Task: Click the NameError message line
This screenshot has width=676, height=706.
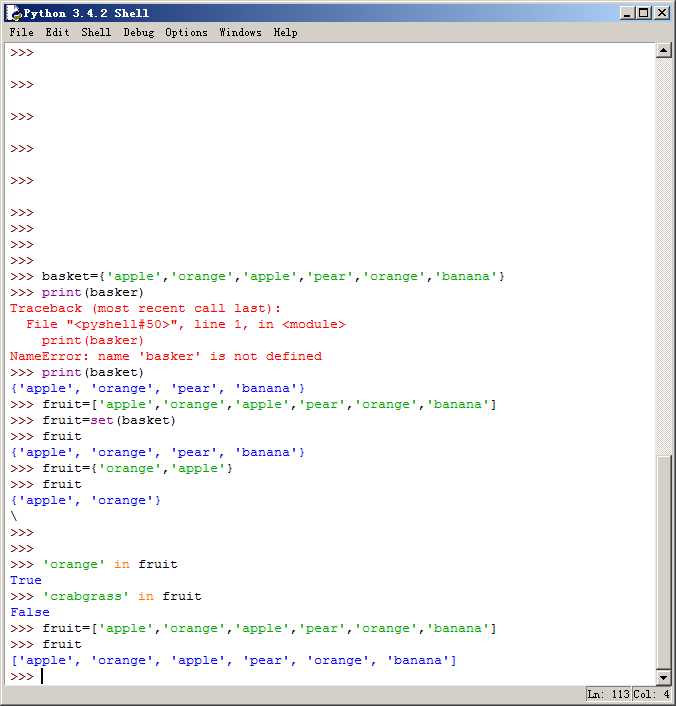Action: [166, 356]
